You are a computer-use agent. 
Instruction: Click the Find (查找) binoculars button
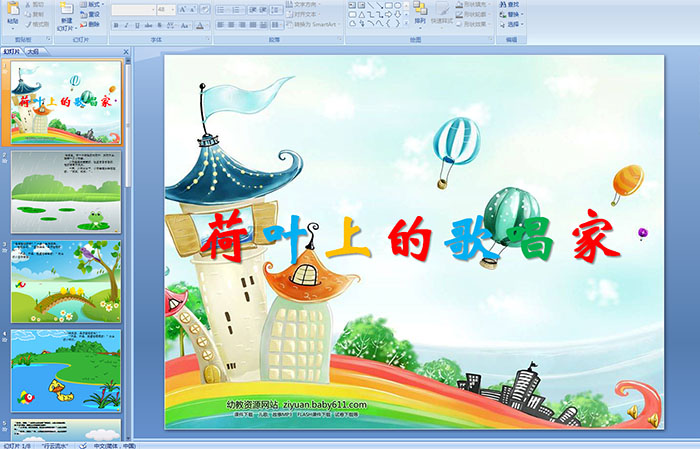tap(509, 4)
